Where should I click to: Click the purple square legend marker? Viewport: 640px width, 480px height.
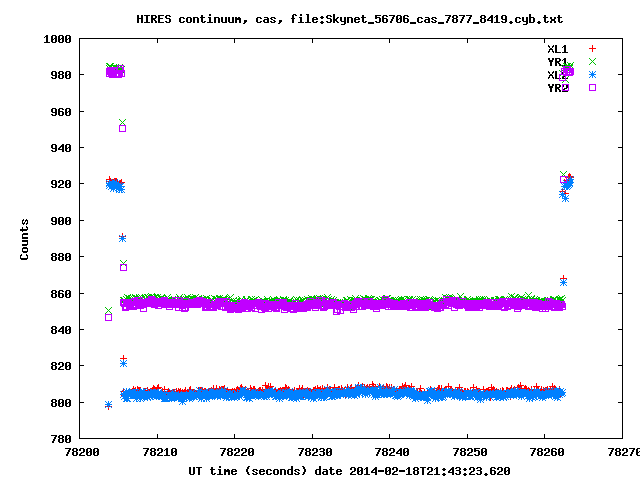tap(592, 87)
